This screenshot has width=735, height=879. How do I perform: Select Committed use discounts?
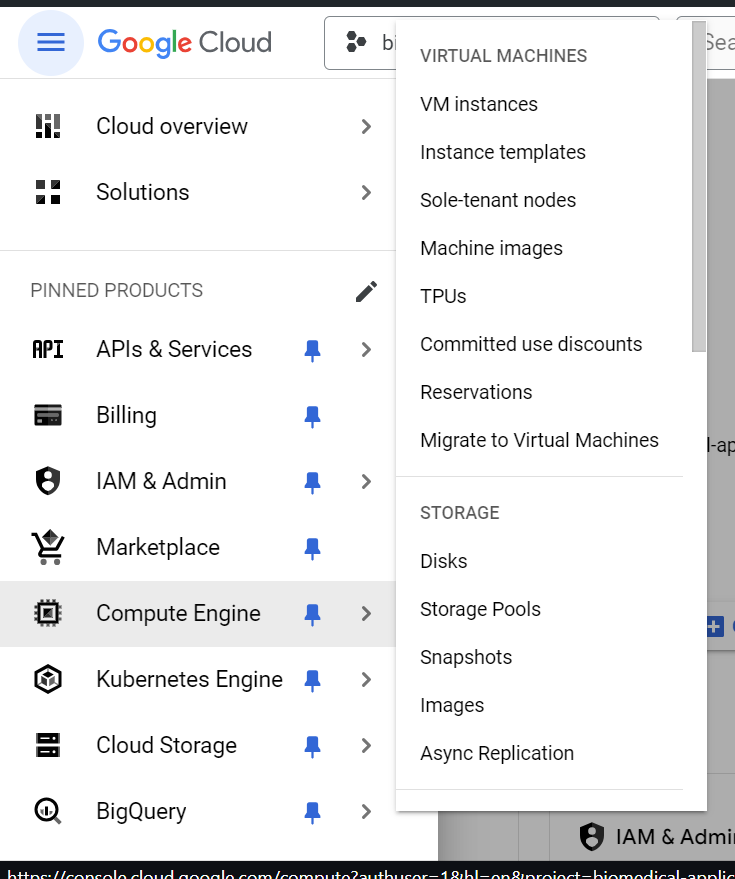[x=531, y=344]
